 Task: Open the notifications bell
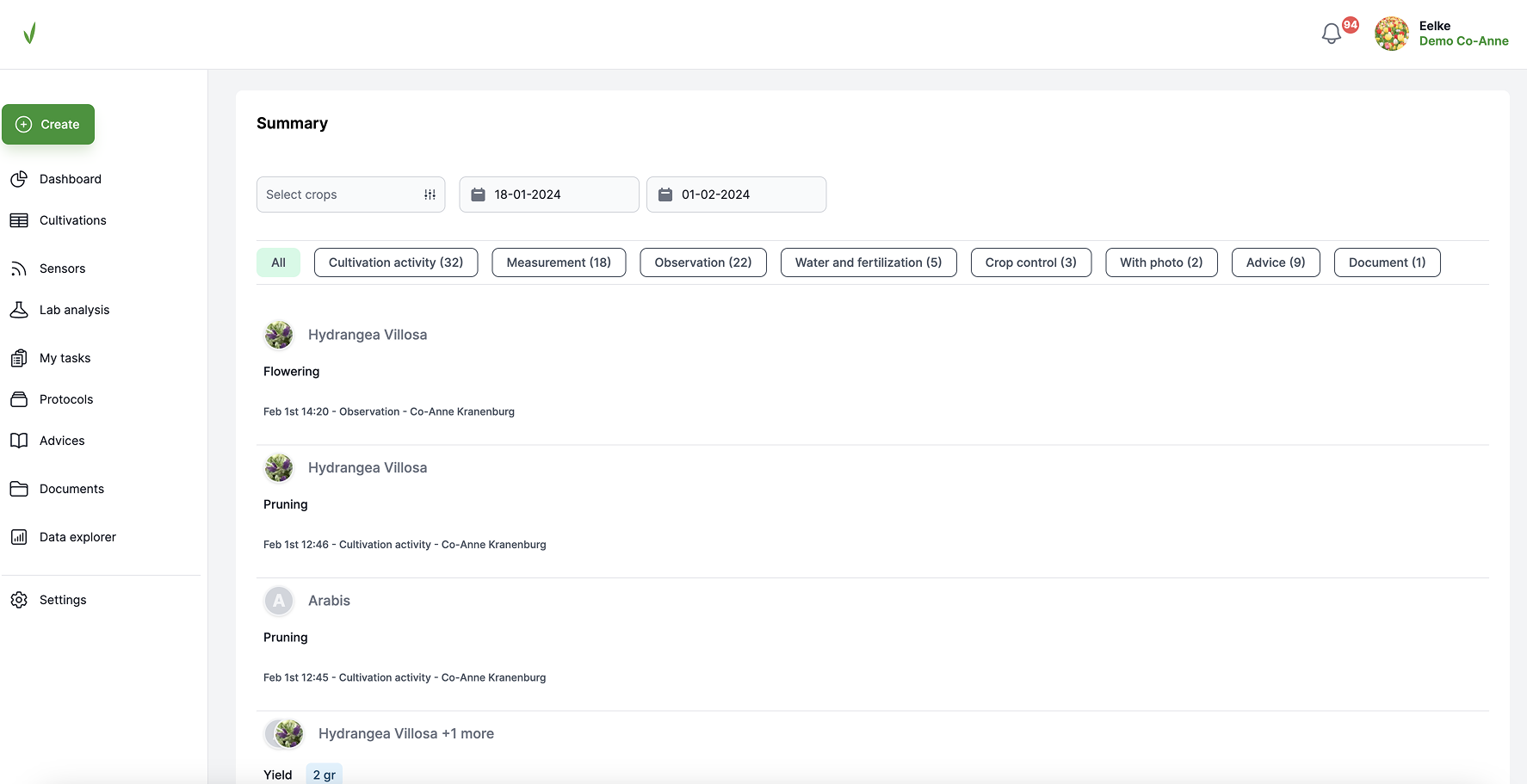[1331, 34]
